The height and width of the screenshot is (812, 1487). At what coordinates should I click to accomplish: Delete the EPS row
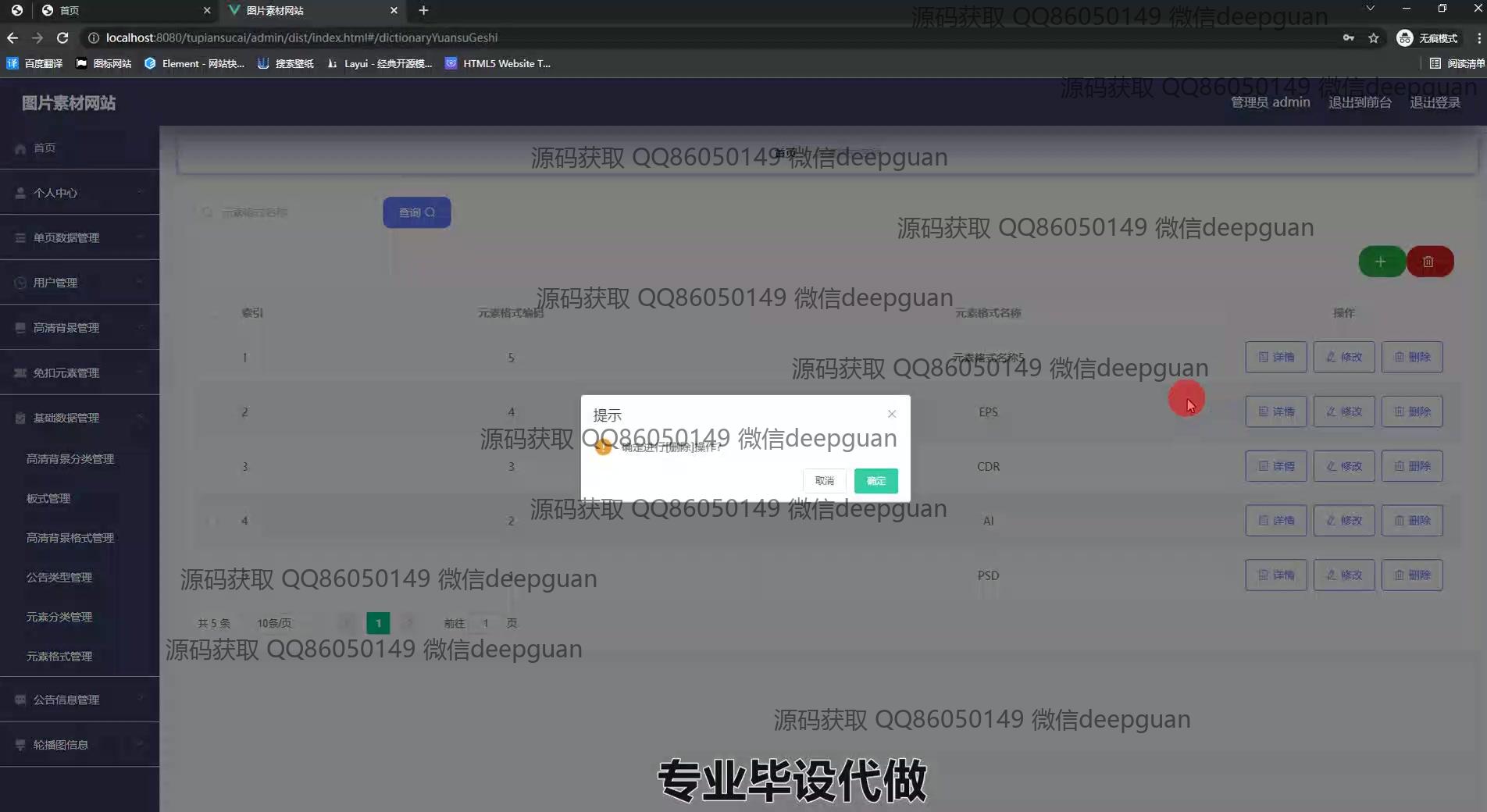point(1412,411)
